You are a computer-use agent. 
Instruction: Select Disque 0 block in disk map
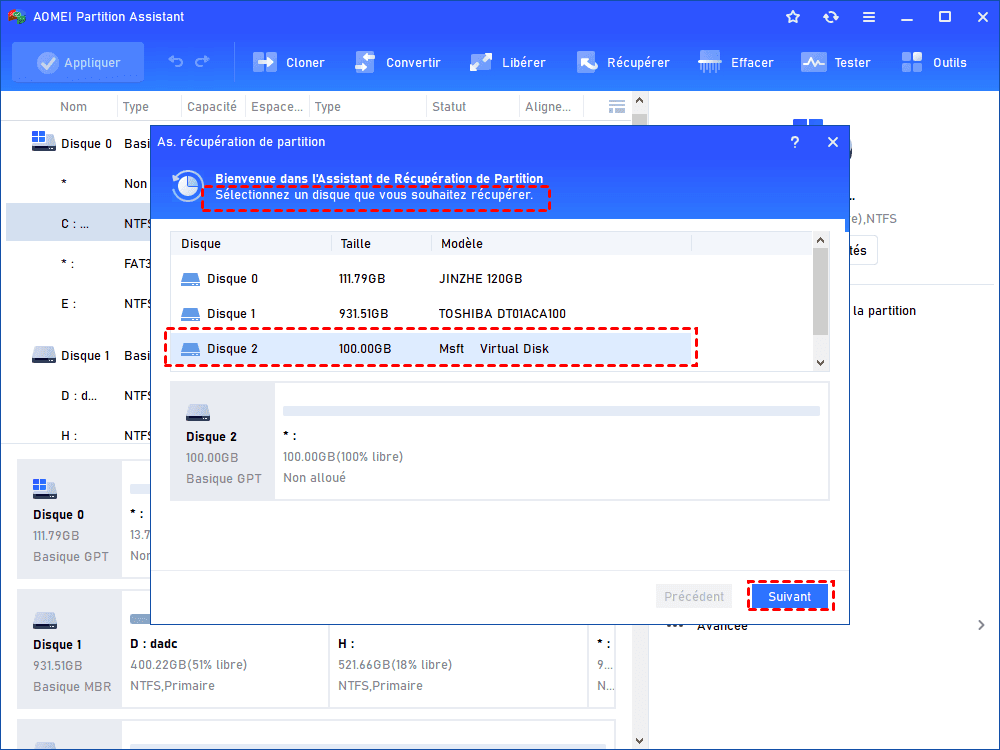(70, 519)
